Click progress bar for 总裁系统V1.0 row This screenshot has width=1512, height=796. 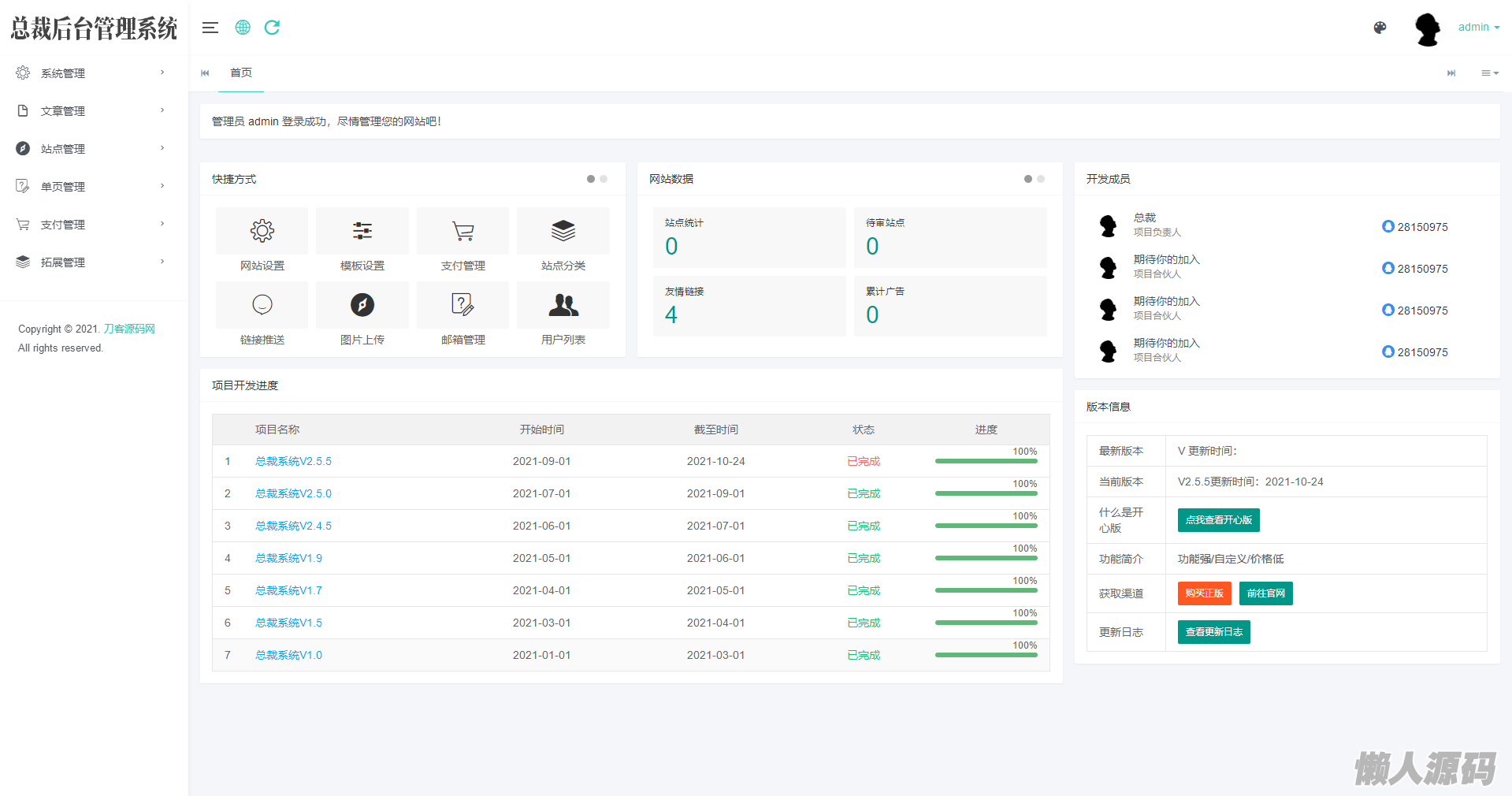point(986,655)
